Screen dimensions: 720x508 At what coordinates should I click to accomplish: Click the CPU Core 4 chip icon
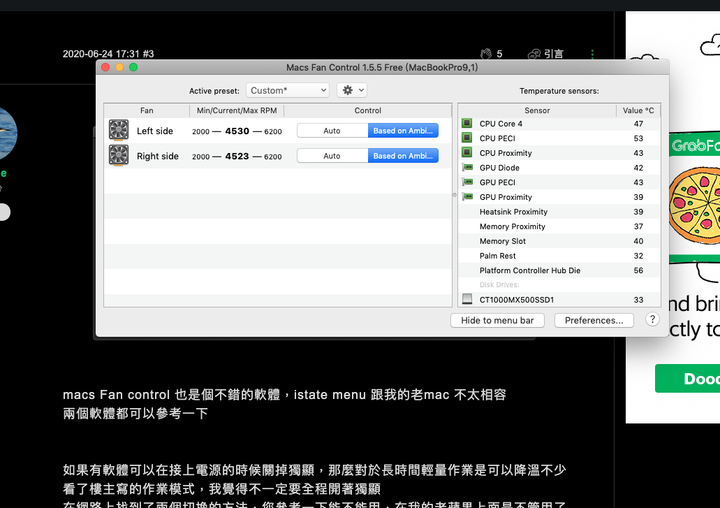coord(467,123)
